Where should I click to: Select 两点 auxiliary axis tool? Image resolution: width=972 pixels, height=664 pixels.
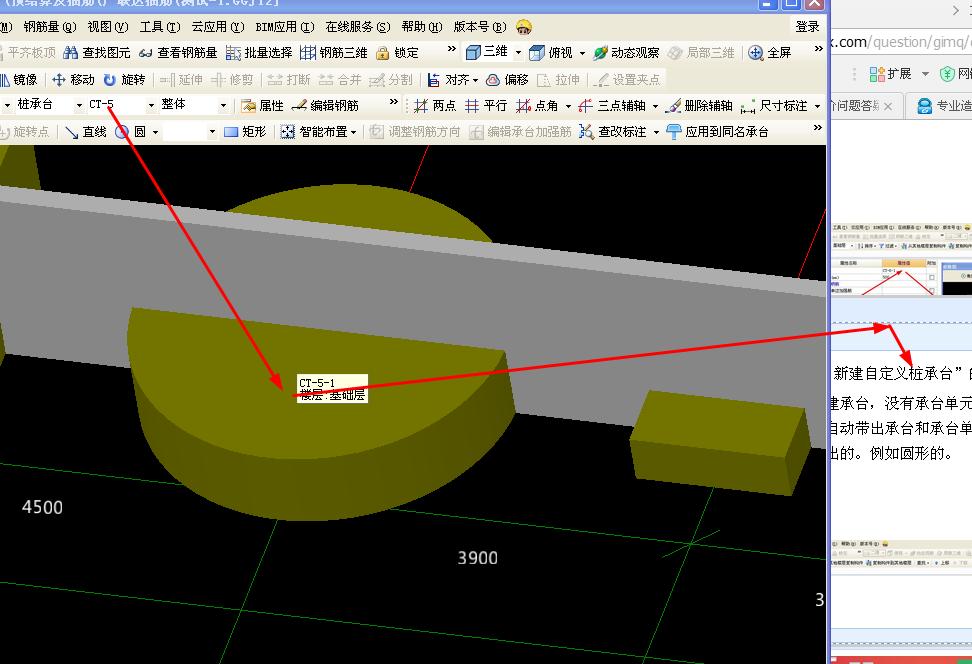[x=435, y=106]
